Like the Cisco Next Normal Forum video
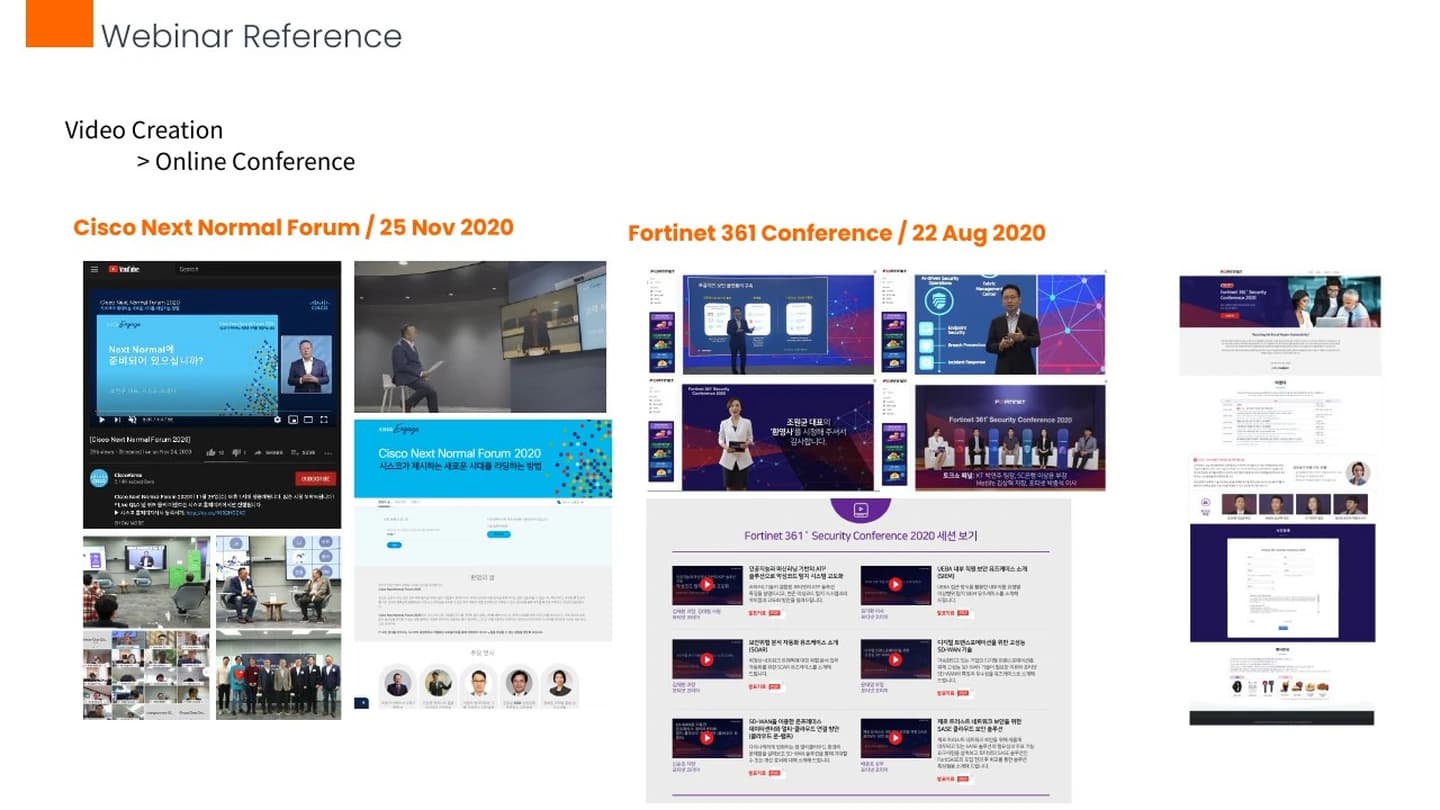The height and width of the screenshot is (810, 1440). 212,453
